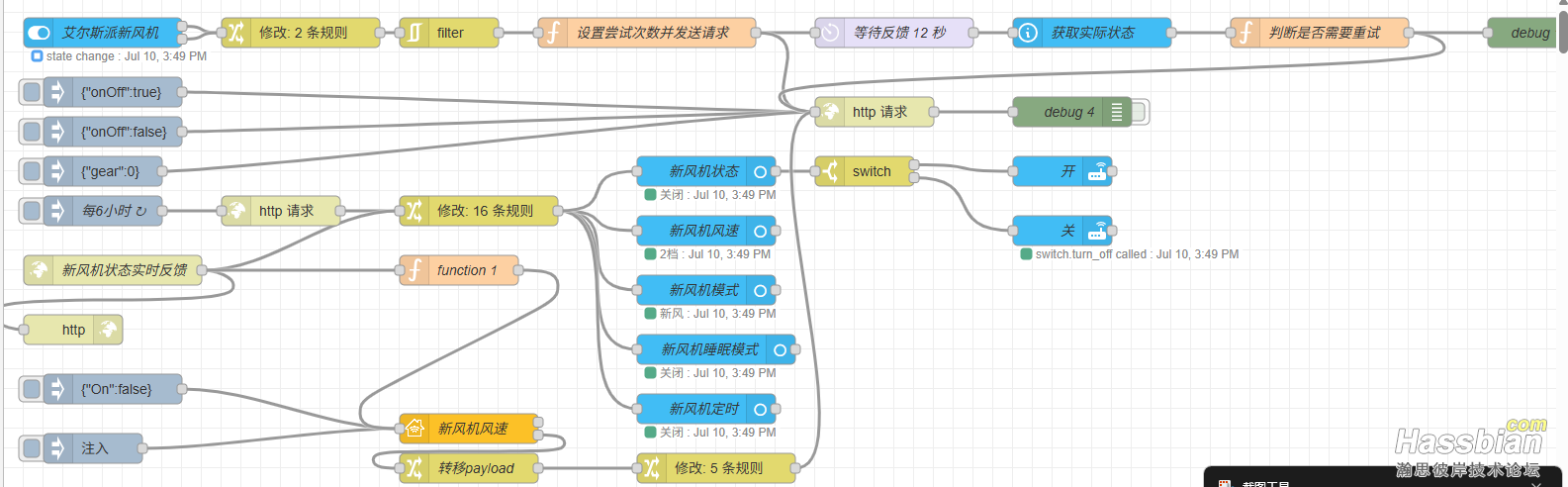
Task: Toggle the debug 4 node output button
Action: [1140, 112]
